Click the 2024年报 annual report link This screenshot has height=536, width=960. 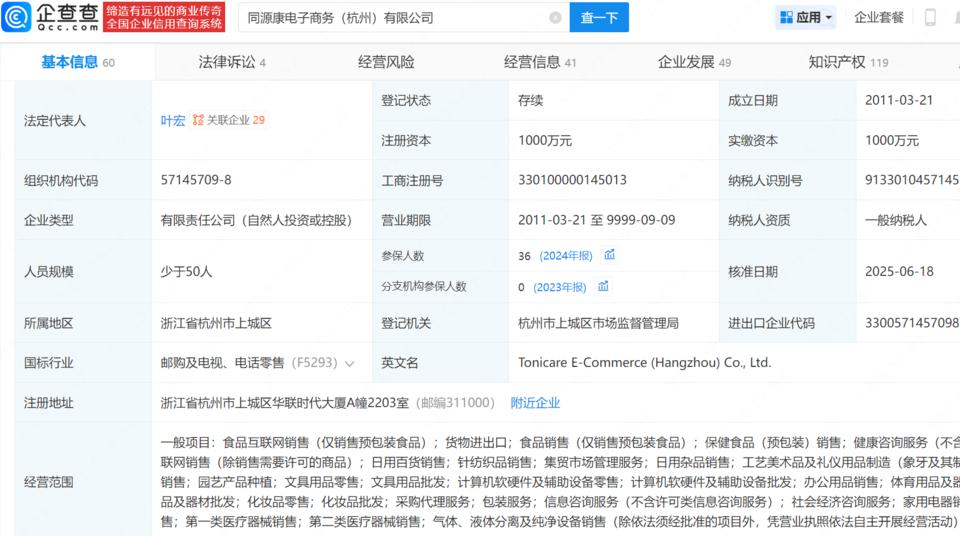click(x=567, y=256)
